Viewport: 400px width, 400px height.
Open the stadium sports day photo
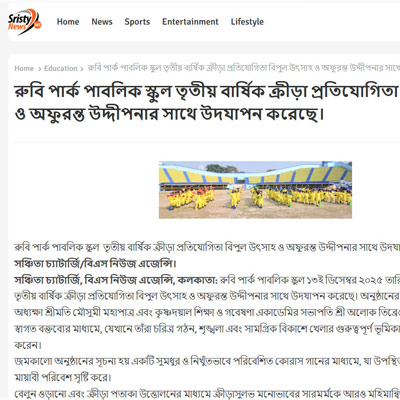coord(255,190)
